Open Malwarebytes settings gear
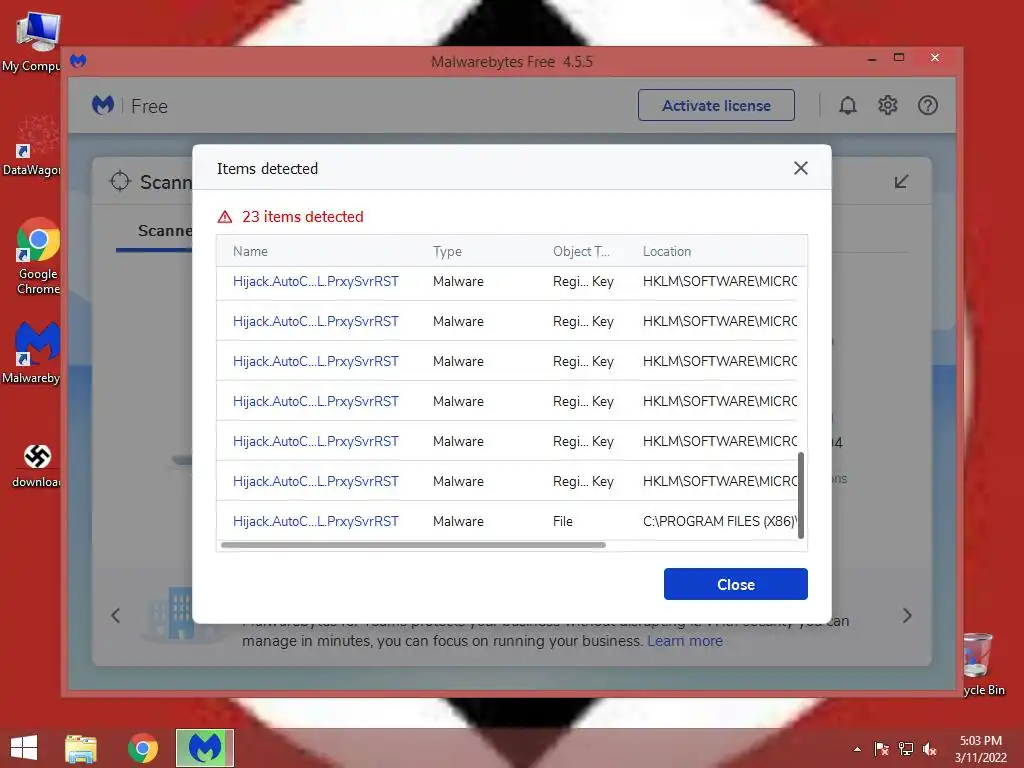 tap(887, 105)
